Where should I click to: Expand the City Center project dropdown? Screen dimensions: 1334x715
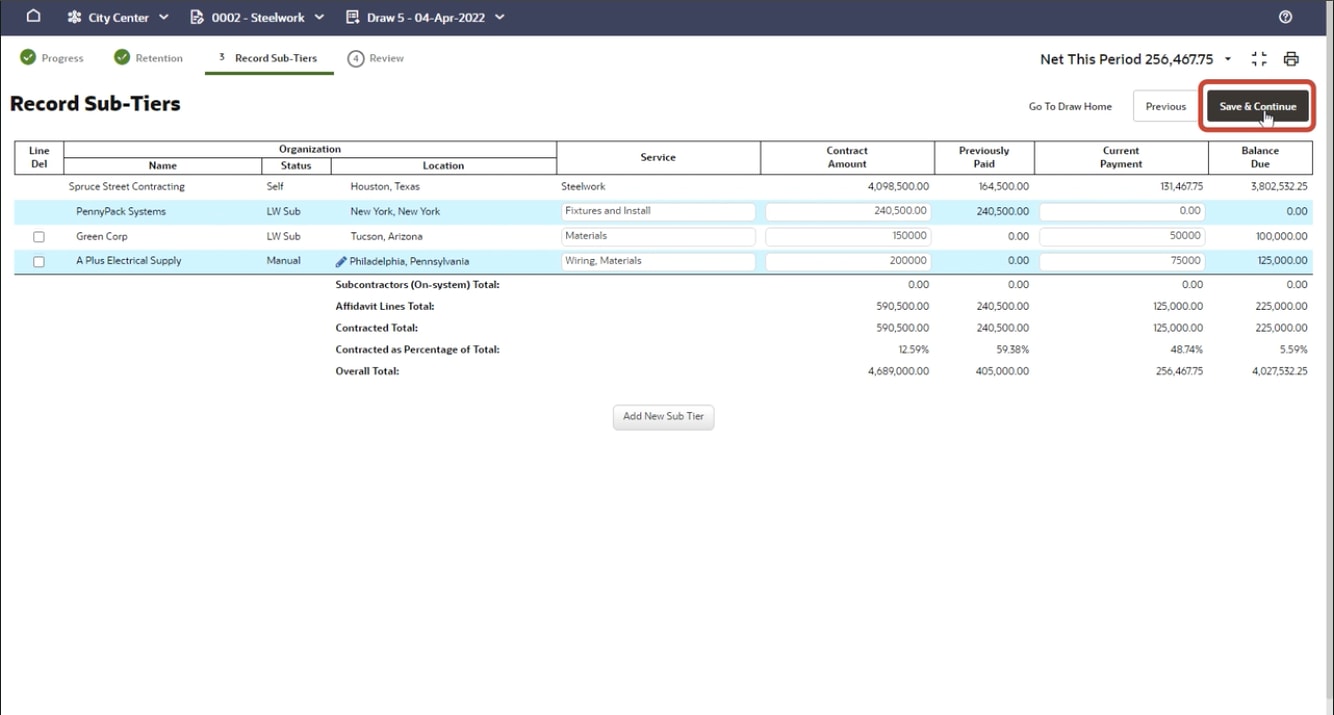pyautogui.click(x=164, y=18)
